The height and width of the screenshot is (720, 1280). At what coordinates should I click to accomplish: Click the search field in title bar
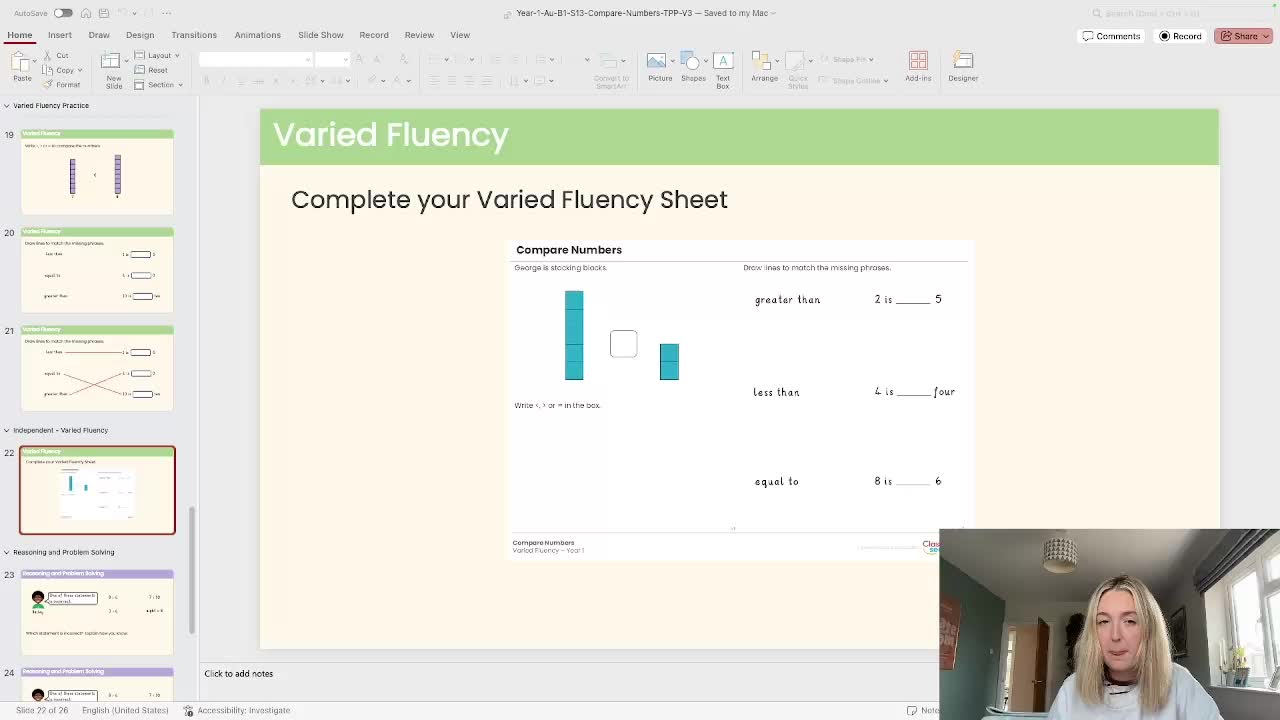(x=1180, y=13)
